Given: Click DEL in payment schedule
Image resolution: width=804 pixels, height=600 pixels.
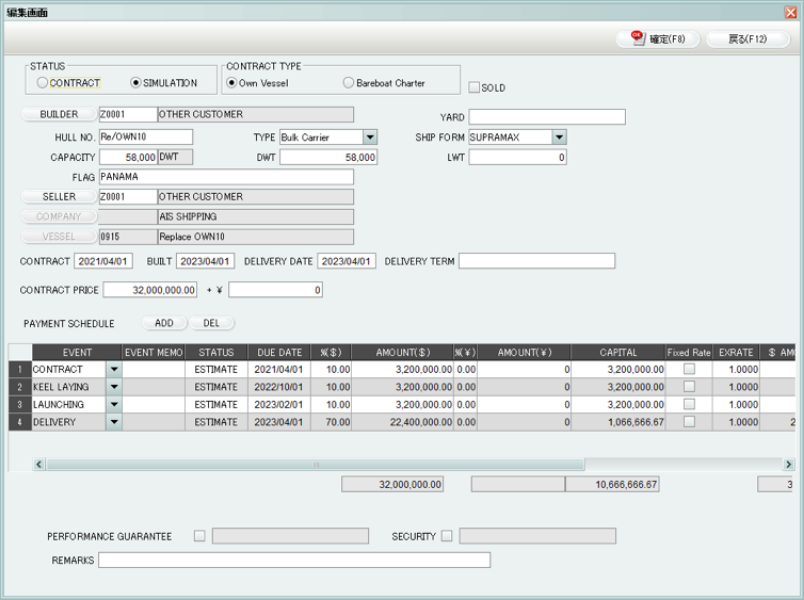Looking at the screenshot, I should 211,324.
